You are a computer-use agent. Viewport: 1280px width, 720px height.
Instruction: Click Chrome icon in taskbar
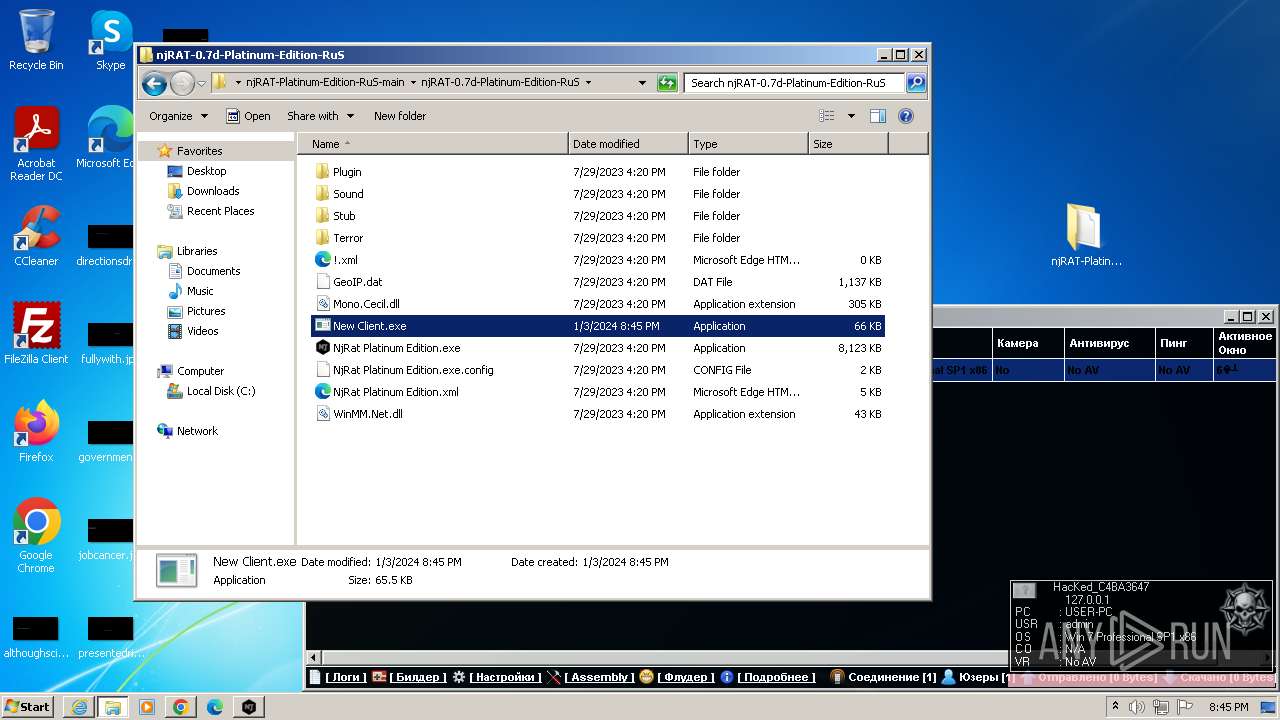click(180, 707)
